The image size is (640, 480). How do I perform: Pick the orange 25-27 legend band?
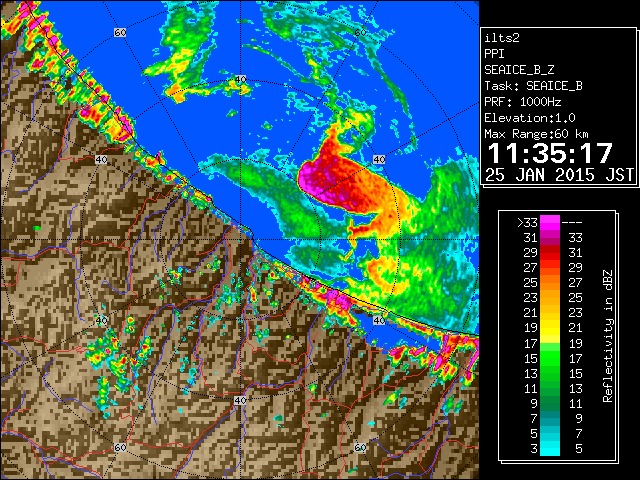tap(550, 282)
